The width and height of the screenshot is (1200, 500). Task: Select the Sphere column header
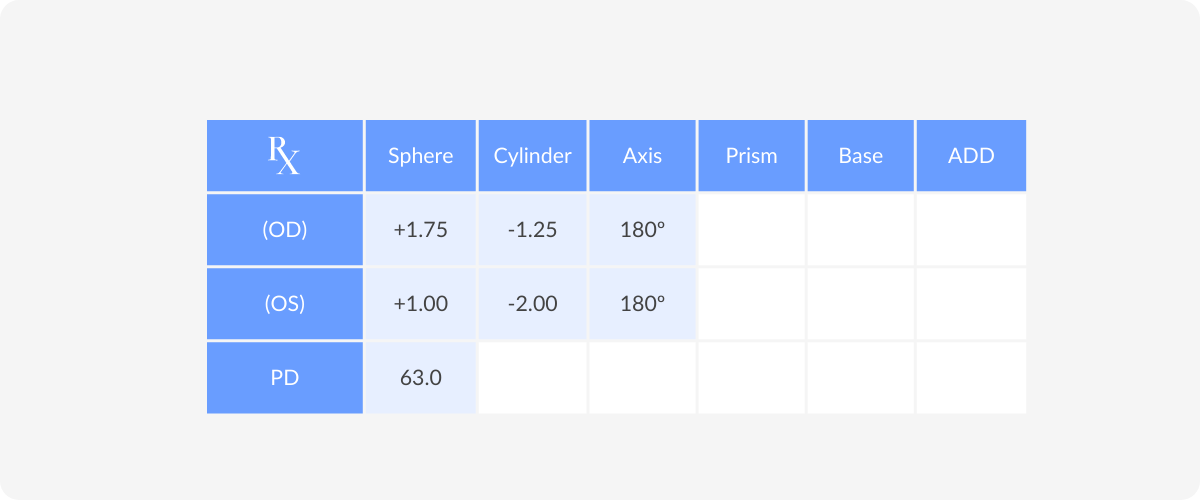click(421, 156)
